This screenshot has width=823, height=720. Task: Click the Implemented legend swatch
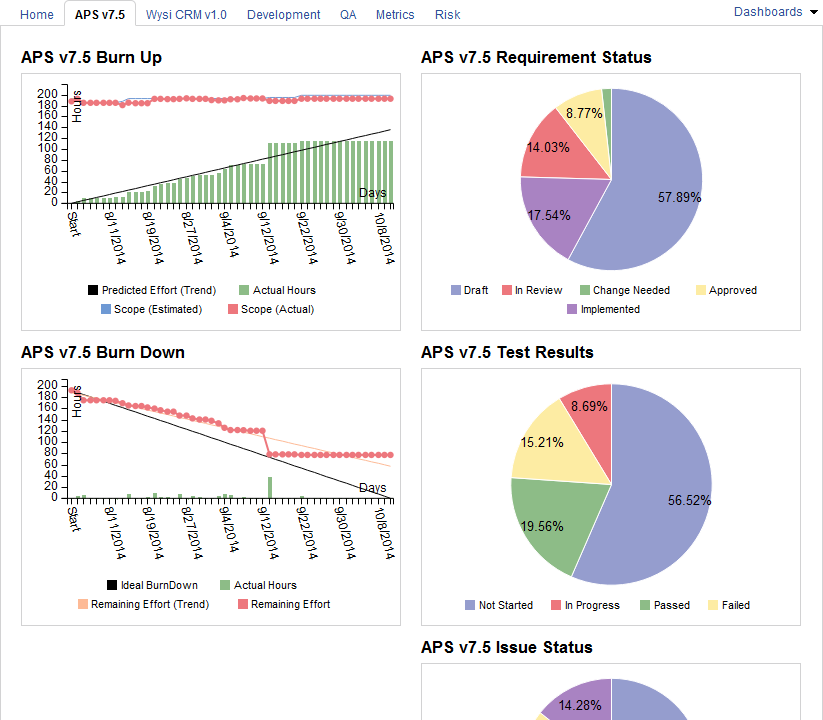coord(573,310)
